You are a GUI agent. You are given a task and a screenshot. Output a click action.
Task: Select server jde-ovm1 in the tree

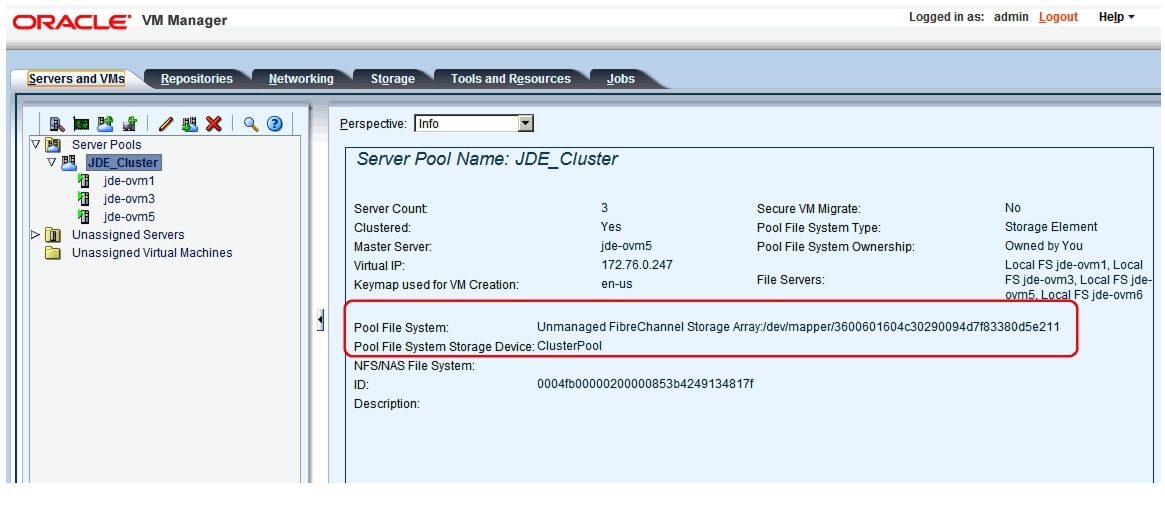coord(129,181)
